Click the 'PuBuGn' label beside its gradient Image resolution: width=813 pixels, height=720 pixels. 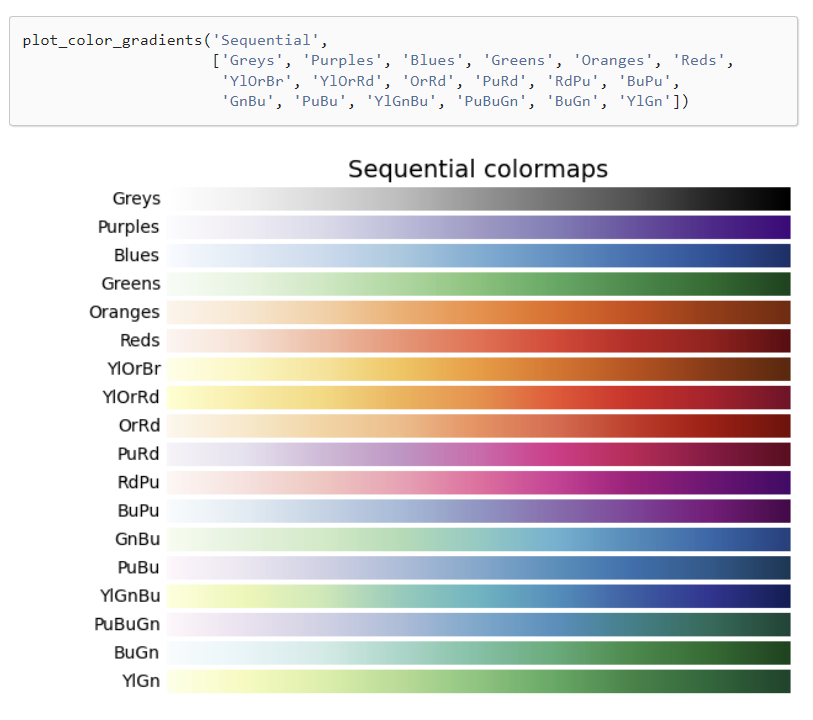tap(127, 625)
